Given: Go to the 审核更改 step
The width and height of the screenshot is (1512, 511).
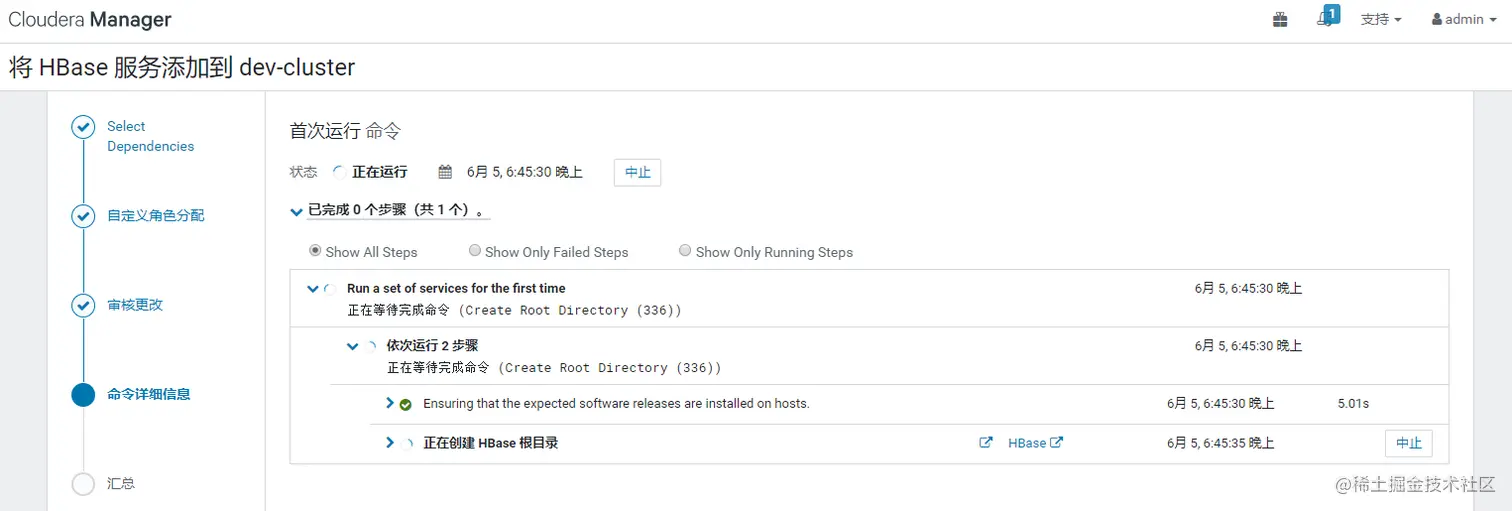Looking at the screenshot, I should click(x=135, y=305).
